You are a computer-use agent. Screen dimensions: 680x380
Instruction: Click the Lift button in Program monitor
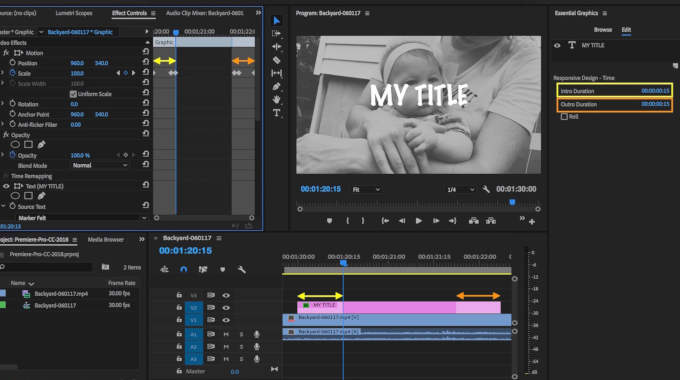click(x=474, y=221)
